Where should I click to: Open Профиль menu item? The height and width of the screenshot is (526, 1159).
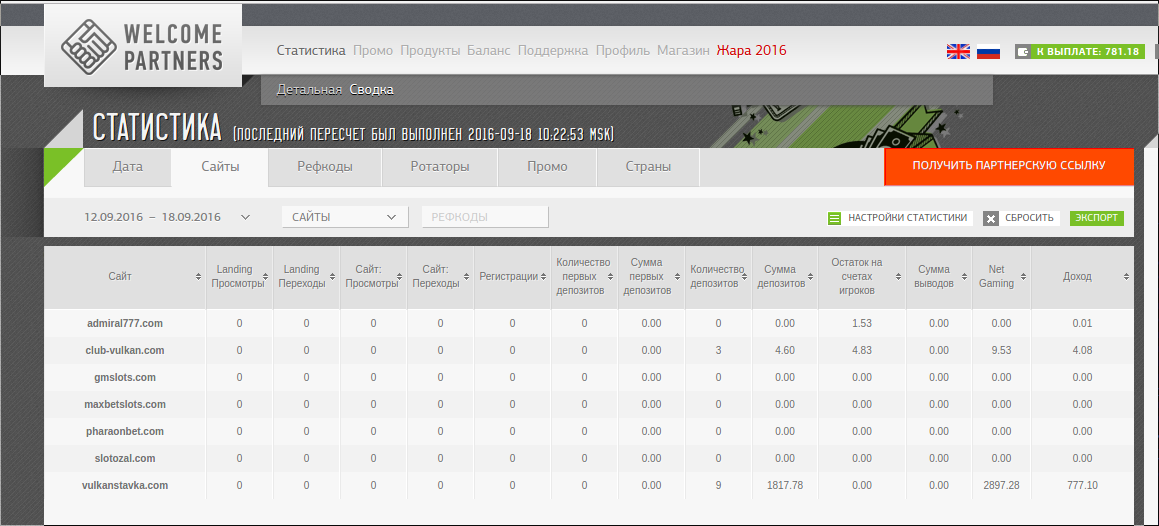click(623, 51)
